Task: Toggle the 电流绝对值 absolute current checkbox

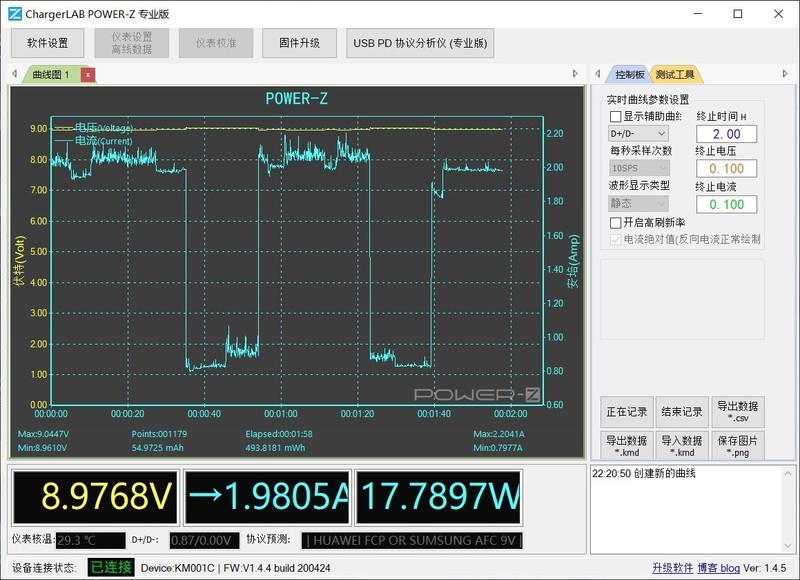Action: (618, 239)
